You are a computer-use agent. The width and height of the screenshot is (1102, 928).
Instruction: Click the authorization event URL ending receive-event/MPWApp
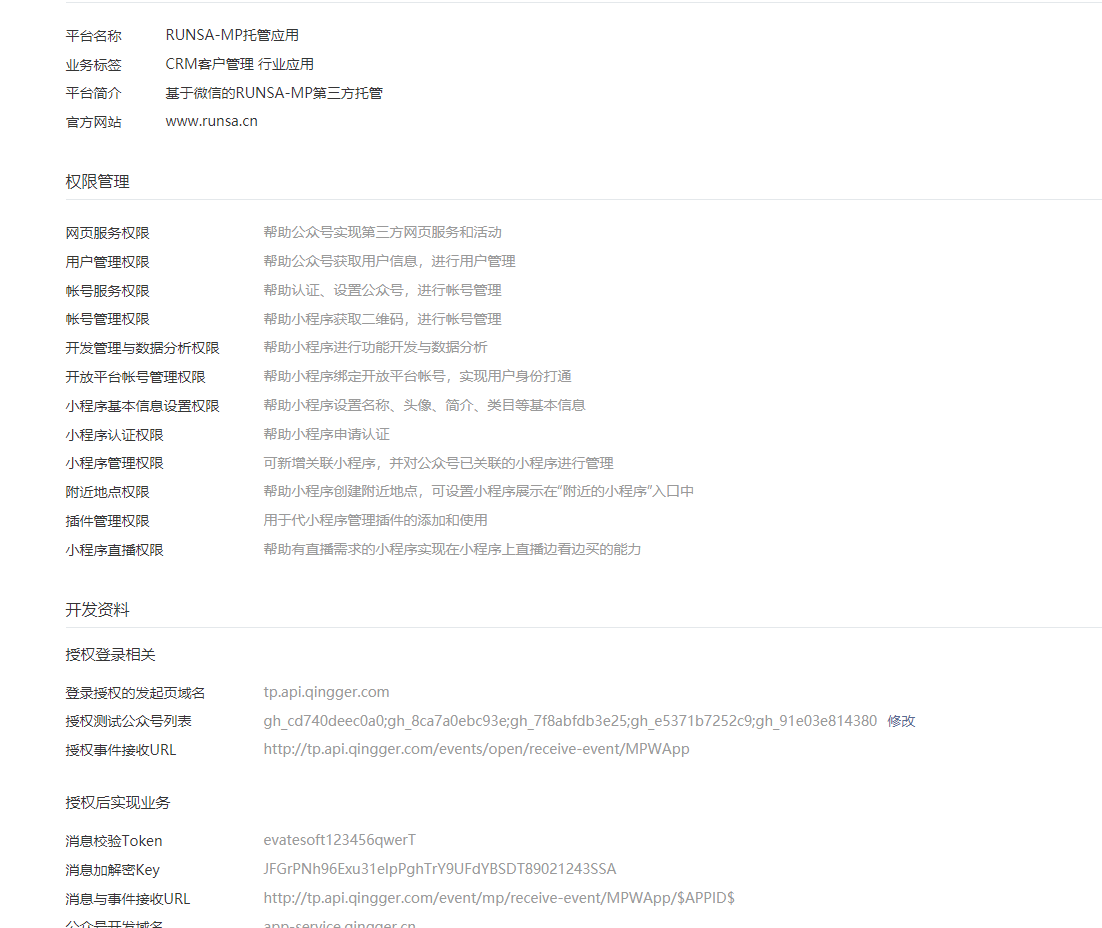coord(477,749)
